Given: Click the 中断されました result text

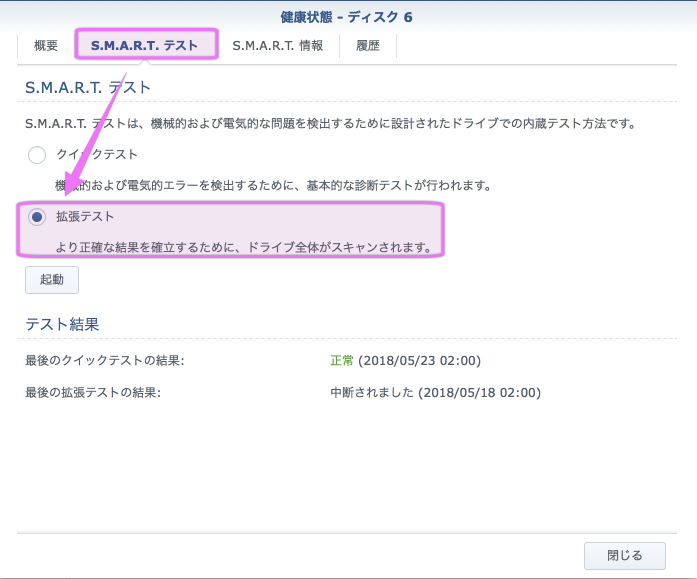Looking at the screenshot, I should click(372, 393).
